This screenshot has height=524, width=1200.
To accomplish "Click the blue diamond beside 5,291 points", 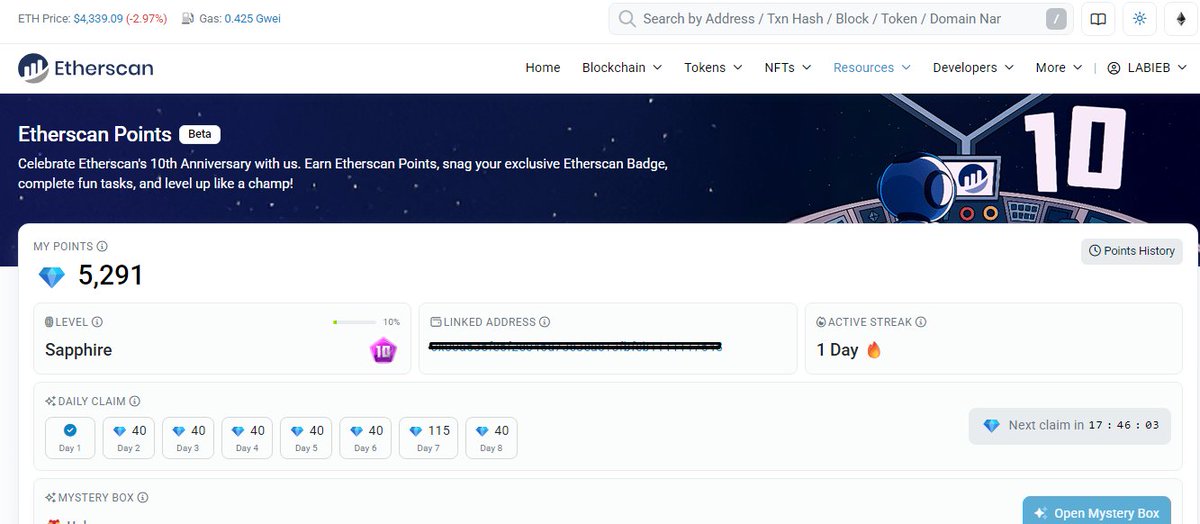I will pos(51,276).
